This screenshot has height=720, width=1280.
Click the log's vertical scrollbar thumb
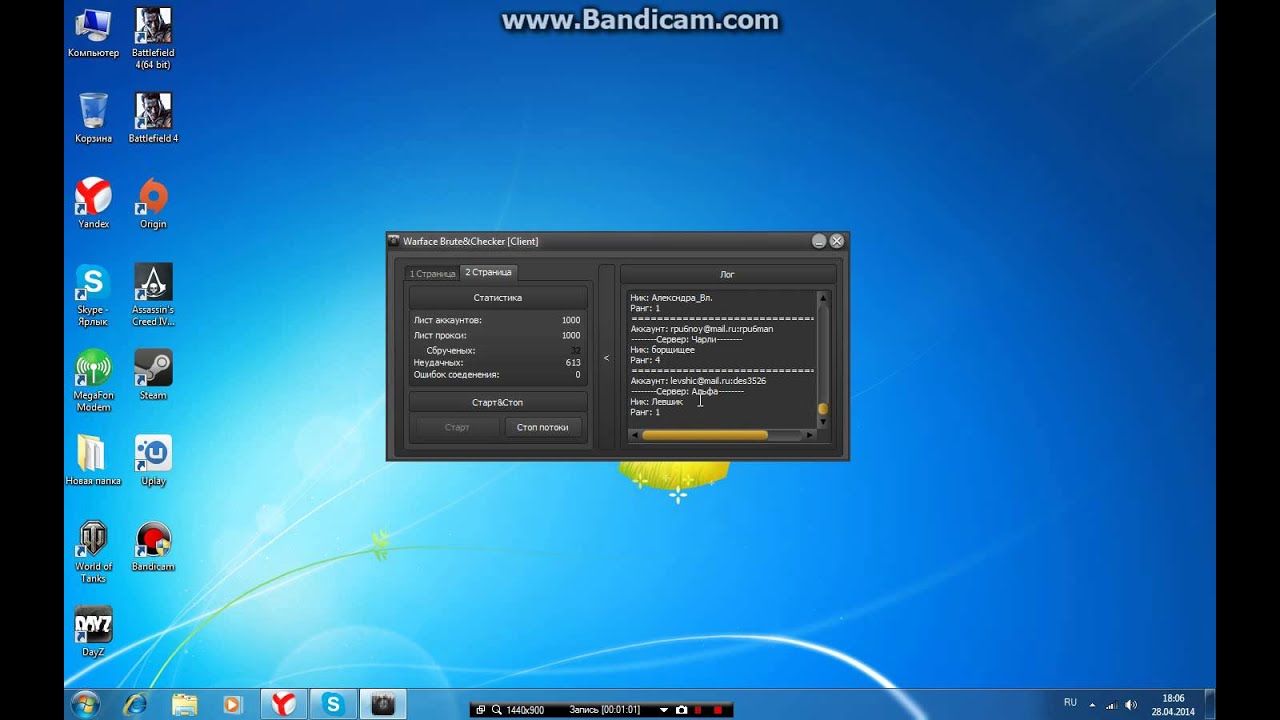click(822, 408)
